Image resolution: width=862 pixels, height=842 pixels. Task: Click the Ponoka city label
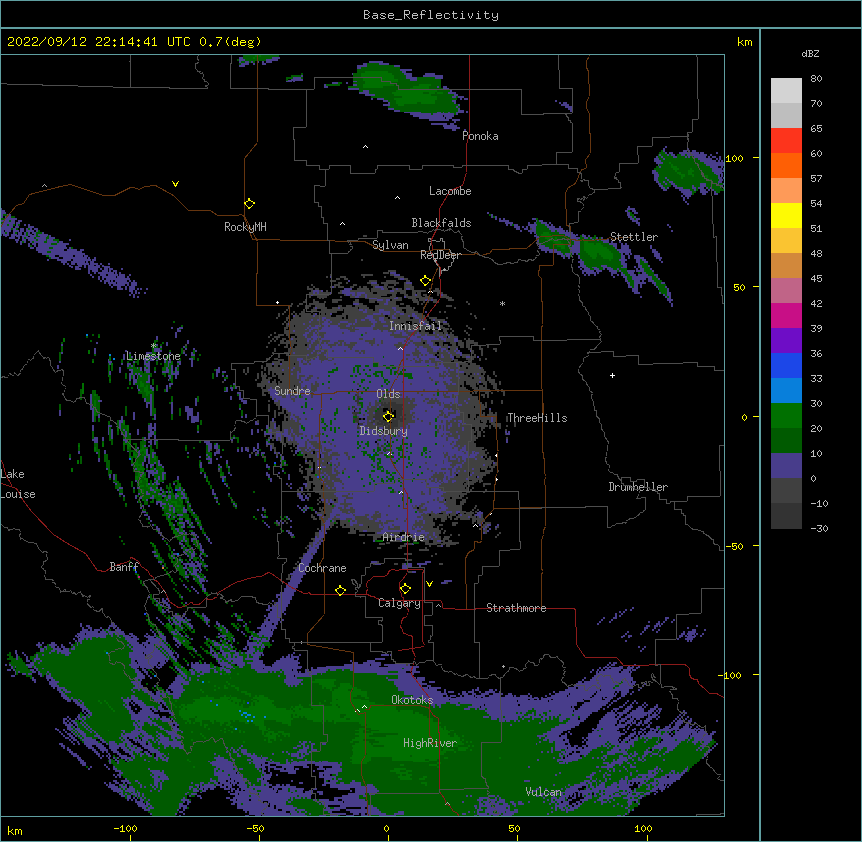480,136
